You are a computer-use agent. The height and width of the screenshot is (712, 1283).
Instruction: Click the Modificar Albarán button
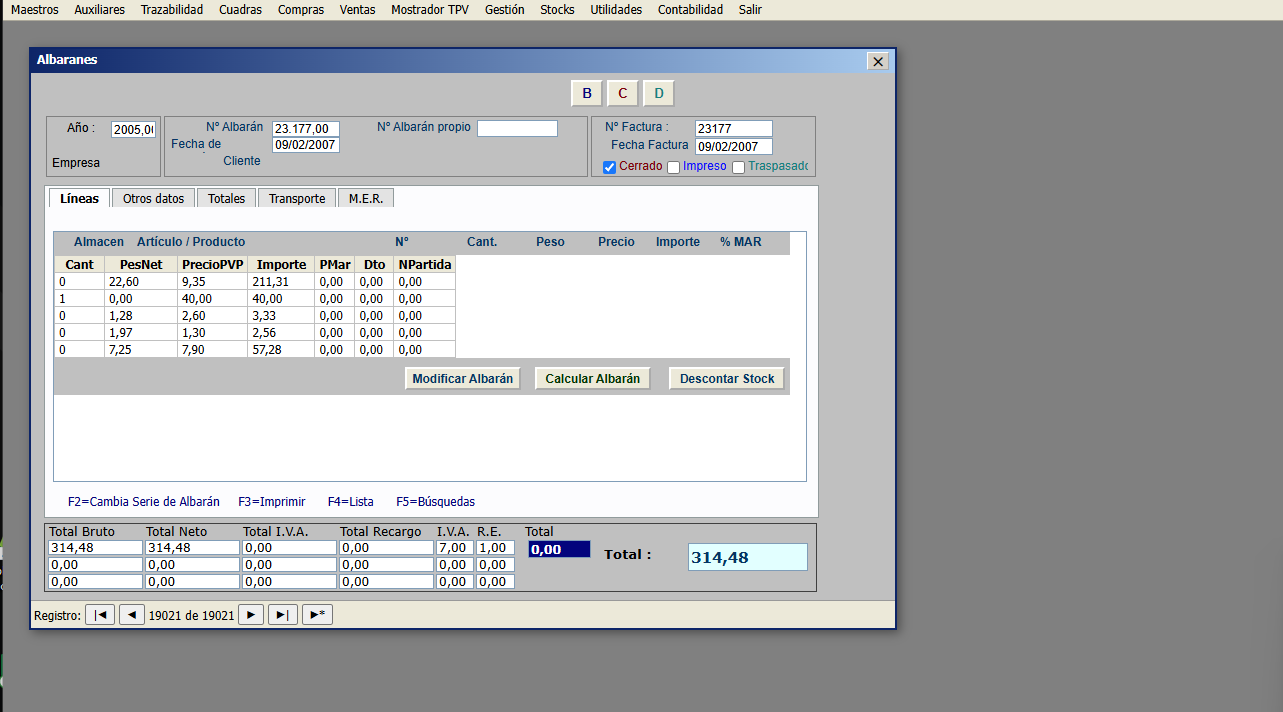[462, 379]
